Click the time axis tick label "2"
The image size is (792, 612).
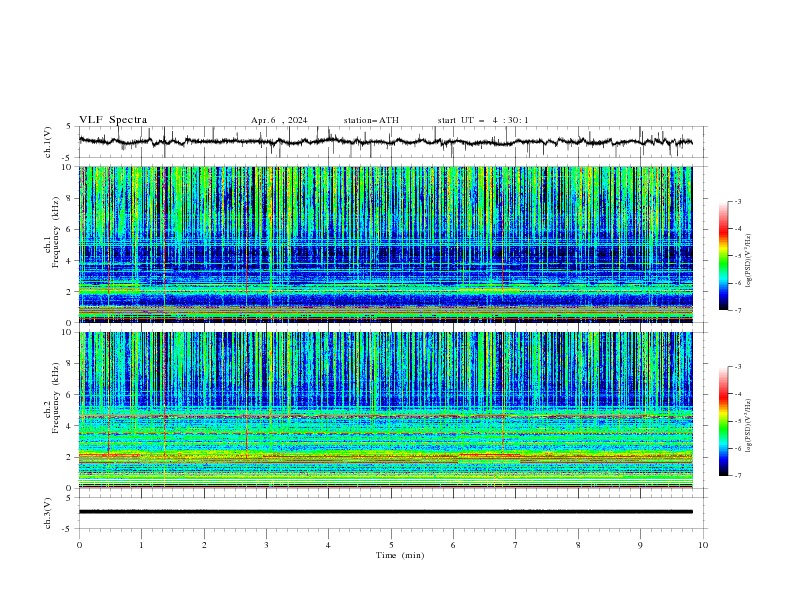click(x=204, y=545)
